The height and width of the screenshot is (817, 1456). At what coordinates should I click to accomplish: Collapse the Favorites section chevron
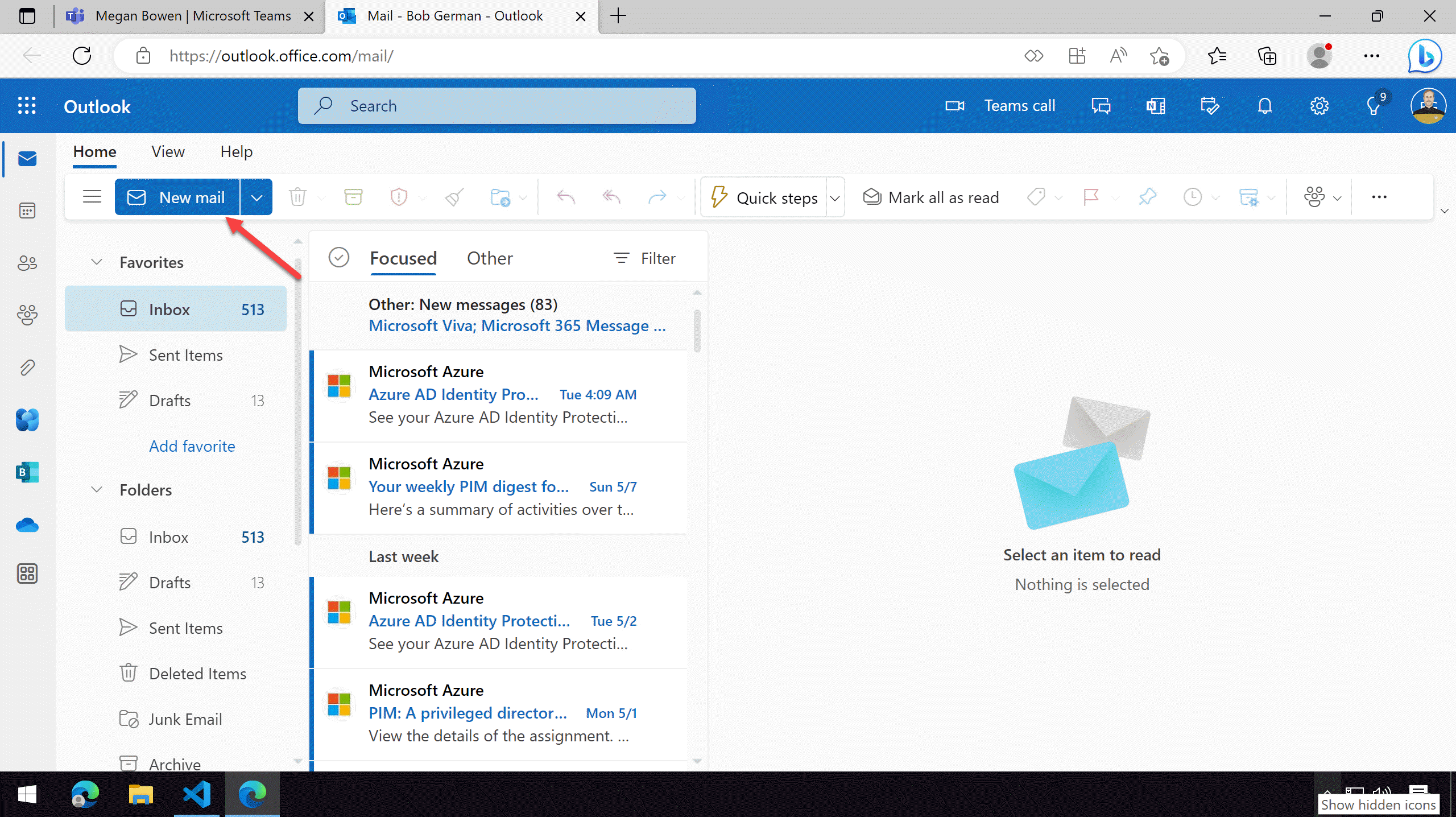click(x=97, y=262)
